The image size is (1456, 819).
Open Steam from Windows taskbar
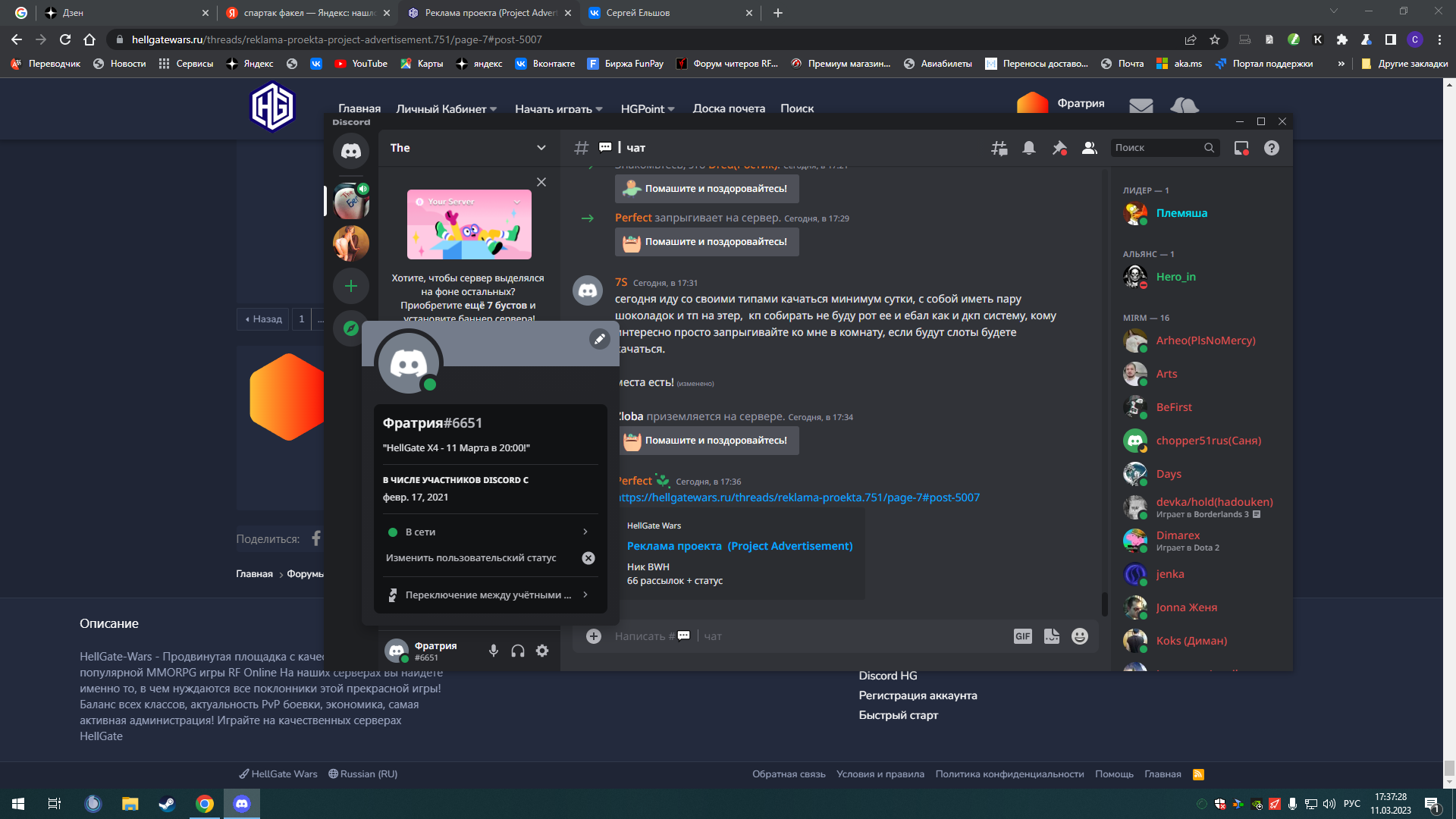tap(167, 804)
